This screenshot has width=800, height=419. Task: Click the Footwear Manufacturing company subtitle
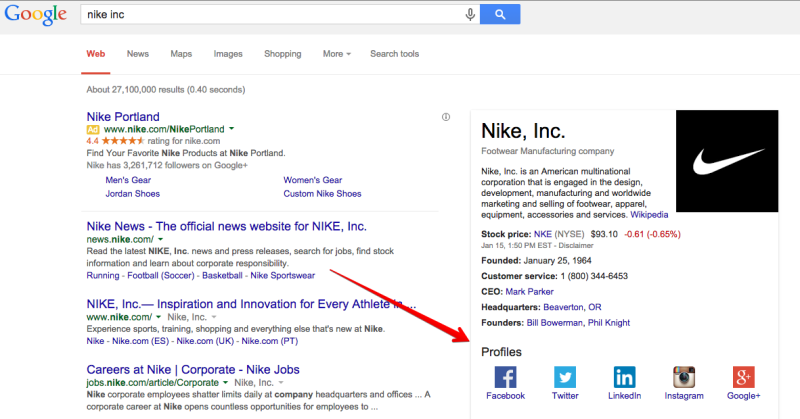coord(547,151)
